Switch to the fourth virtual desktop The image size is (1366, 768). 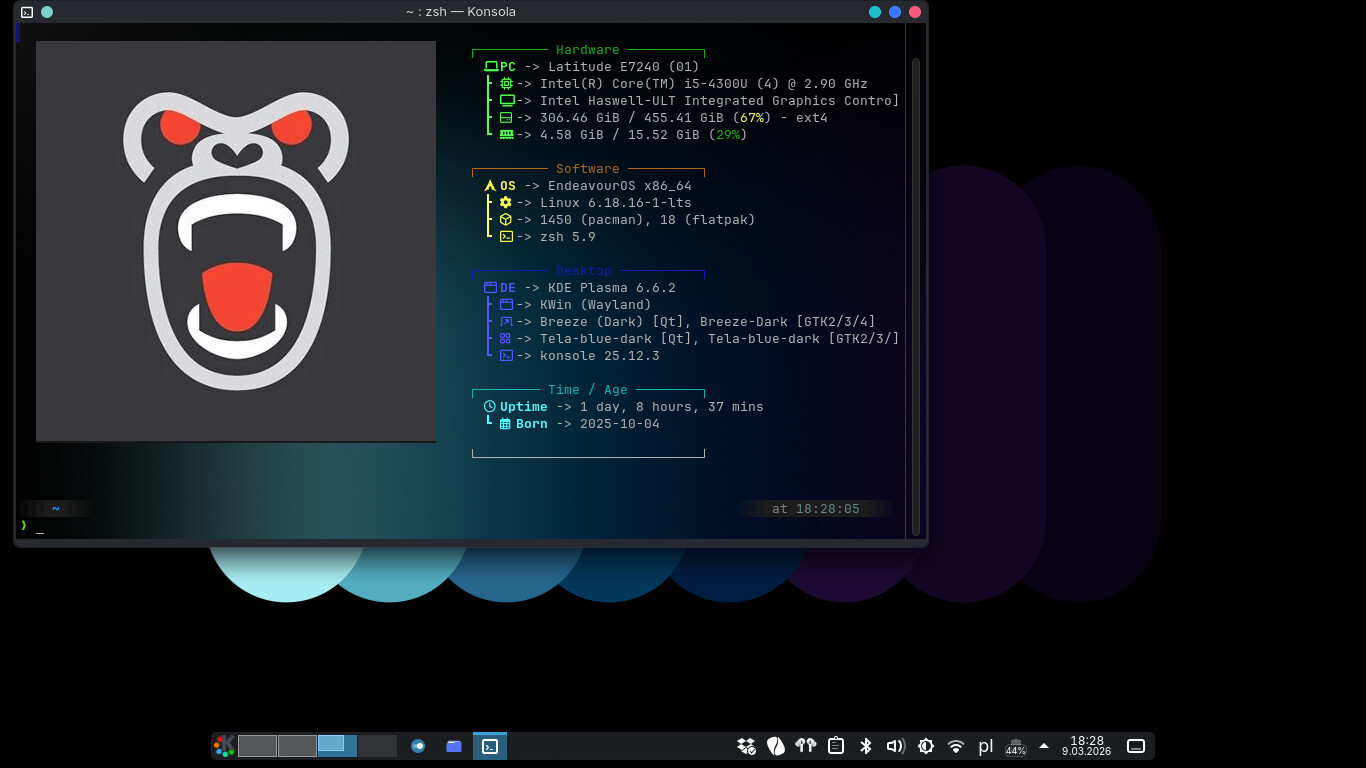point(377,746)
